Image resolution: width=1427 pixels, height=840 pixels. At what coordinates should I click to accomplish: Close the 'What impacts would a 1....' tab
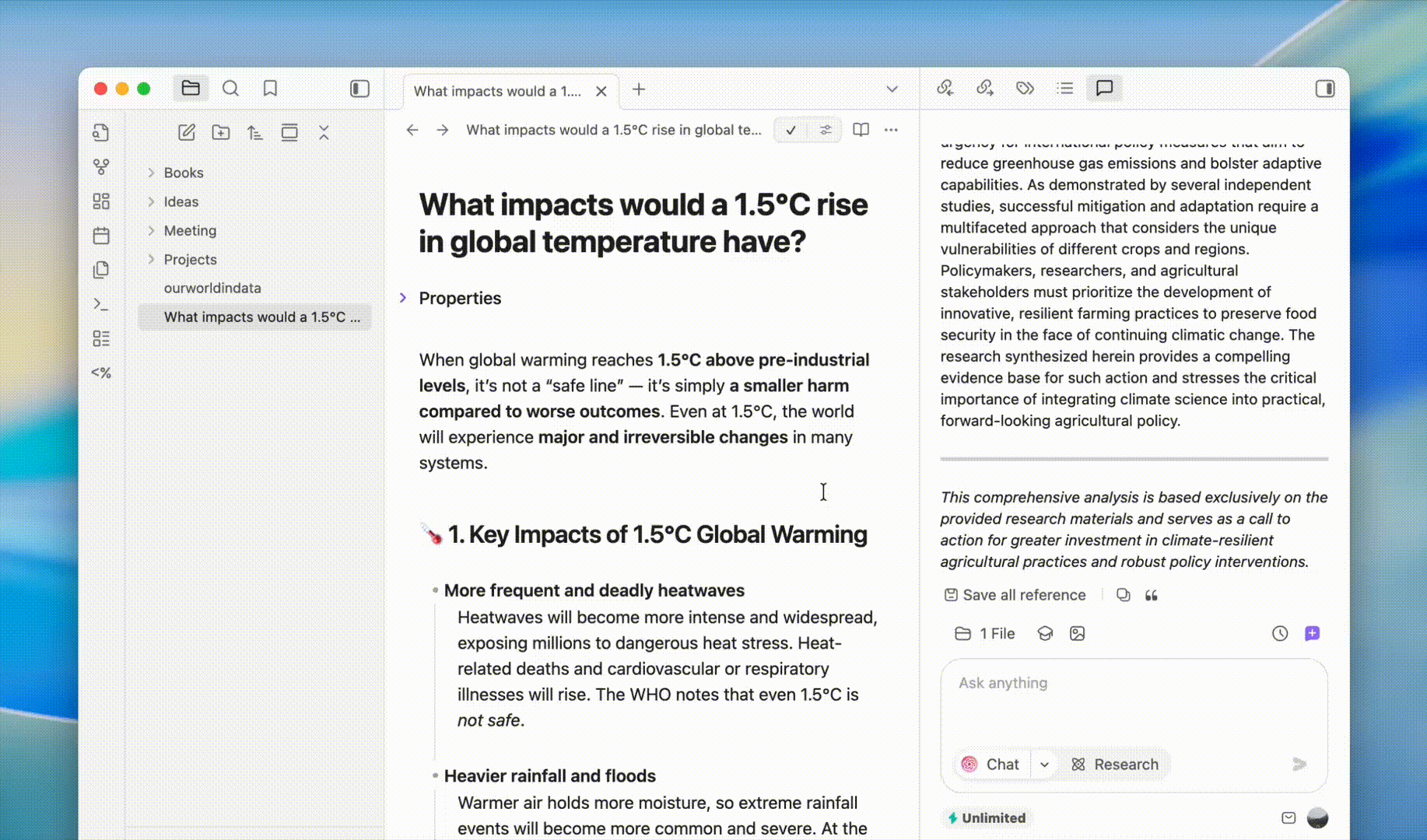click(601, 91)
